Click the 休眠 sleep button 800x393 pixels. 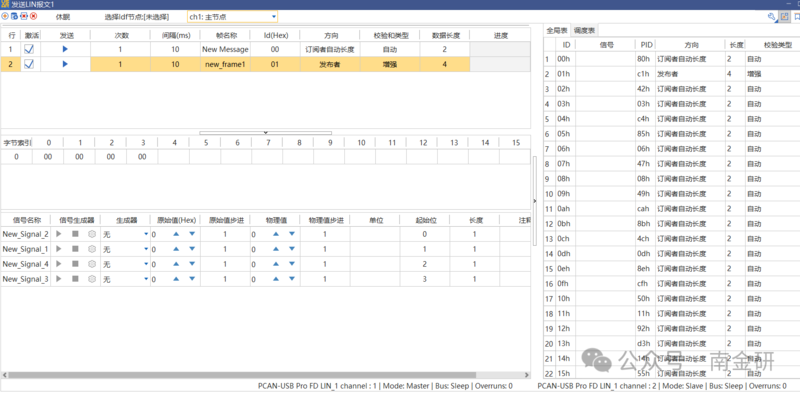(x=63, y=17)
